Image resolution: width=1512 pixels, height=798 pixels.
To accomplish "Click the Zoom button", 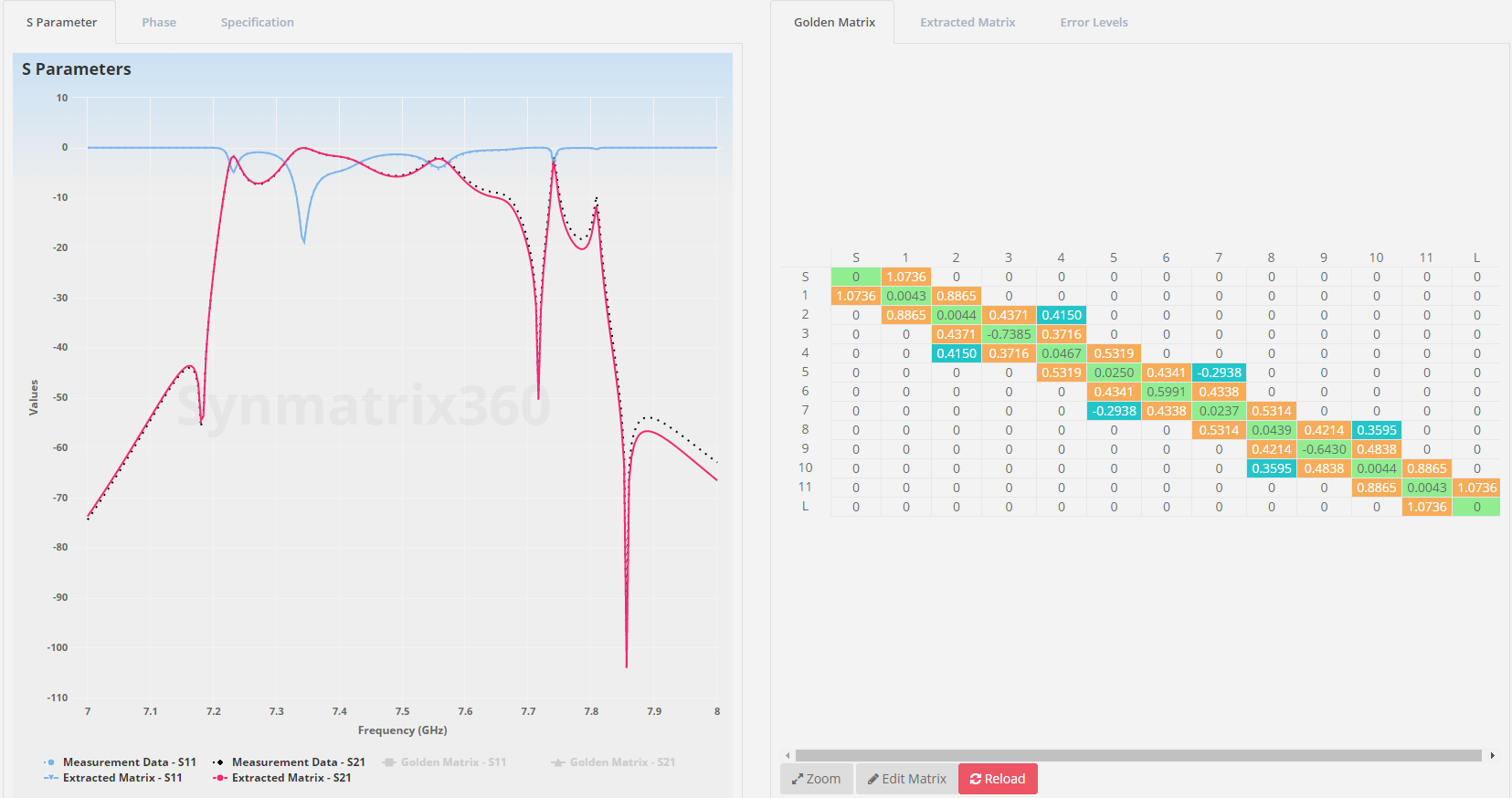I will [x=817, y=779].
